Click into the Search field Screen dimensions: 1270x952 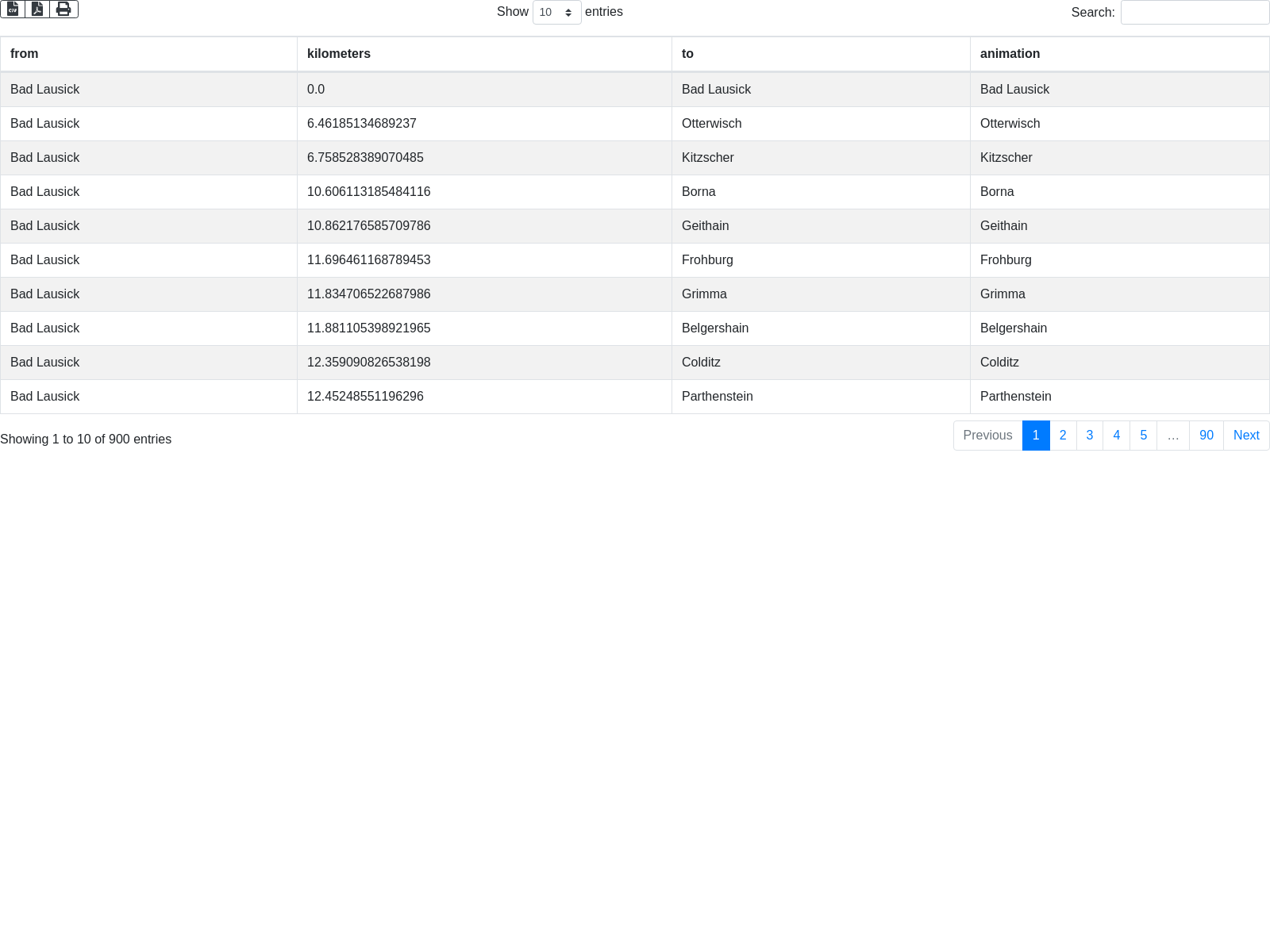click(x=1195, y=13)
